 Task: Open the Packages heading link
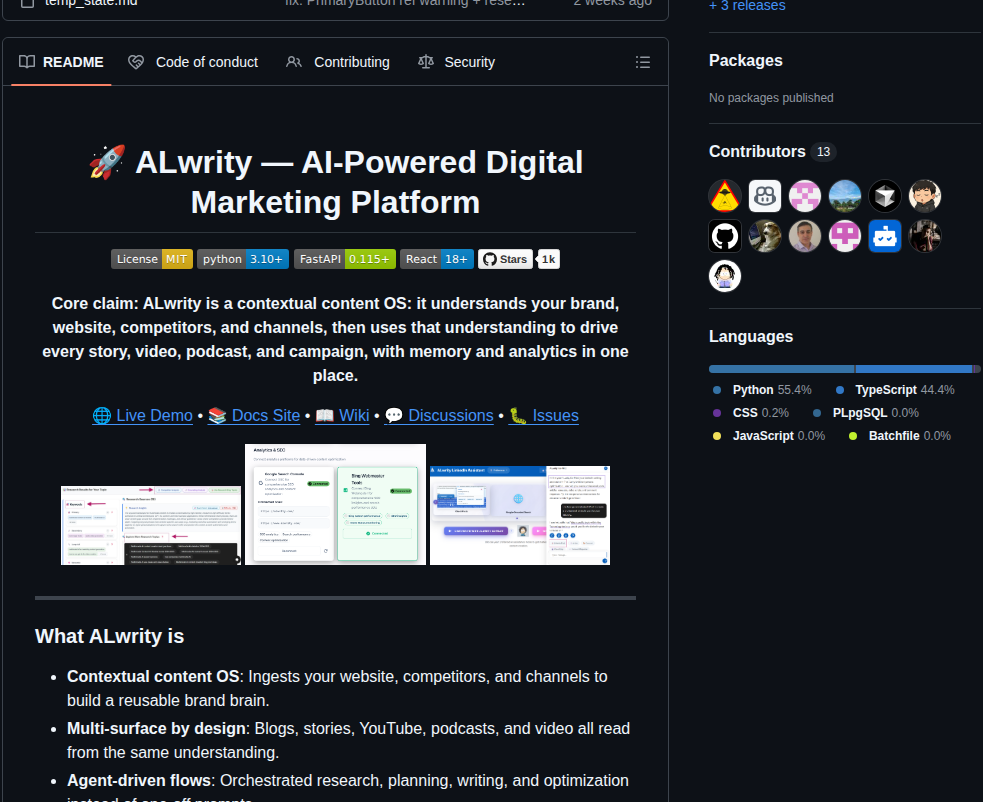click(745, 60)
